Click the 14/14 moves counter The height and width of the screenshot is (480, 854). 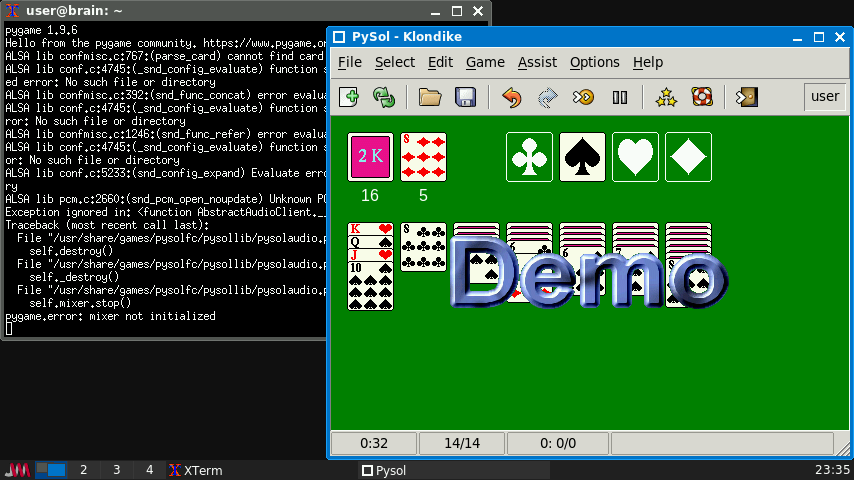coord(462,443)
